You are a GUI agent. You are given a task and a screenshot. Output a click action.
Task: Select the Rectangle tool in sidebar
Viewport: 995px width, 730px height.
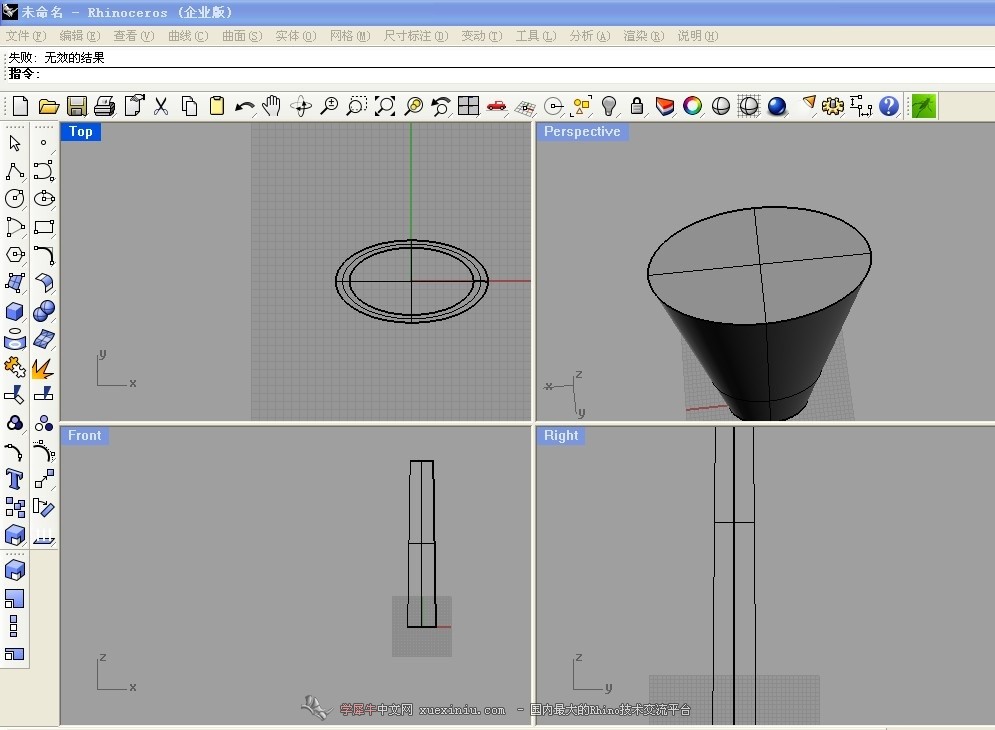tap(44, 227)
